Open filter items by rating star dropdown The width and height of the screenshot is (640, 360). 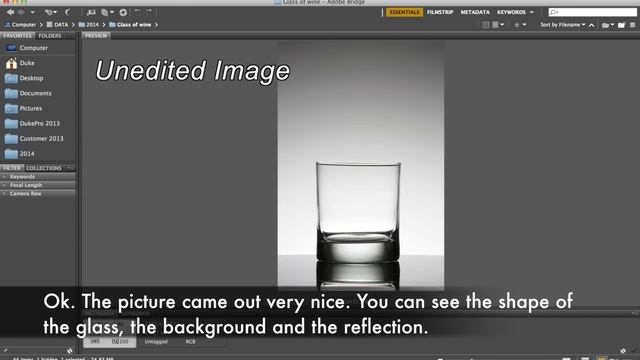coord(520,25)
